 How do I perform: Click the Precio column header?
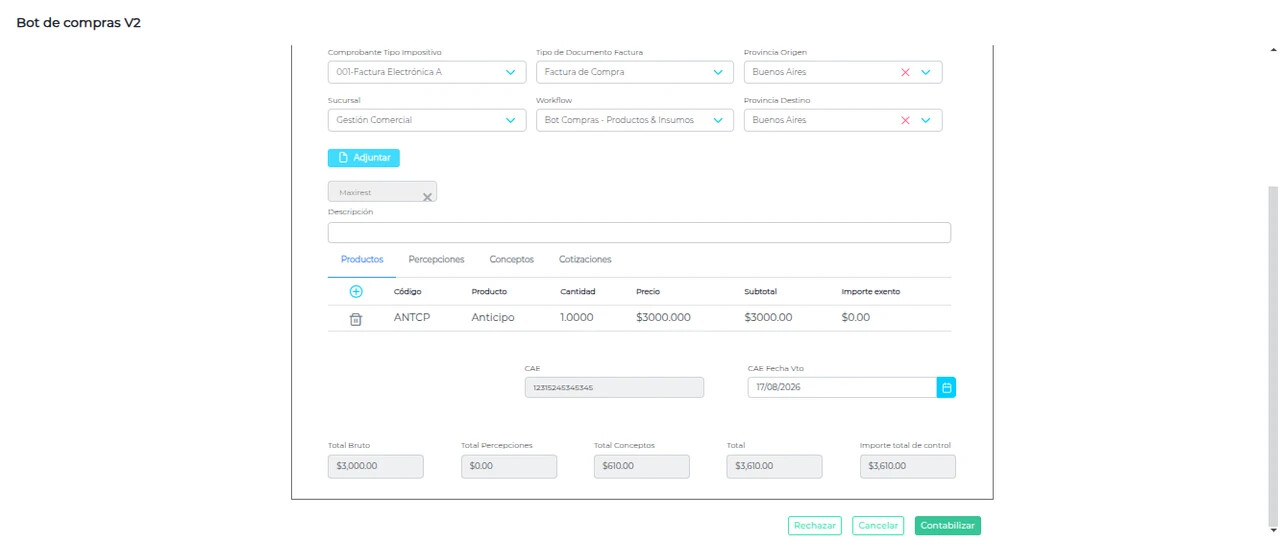(648, 292)
